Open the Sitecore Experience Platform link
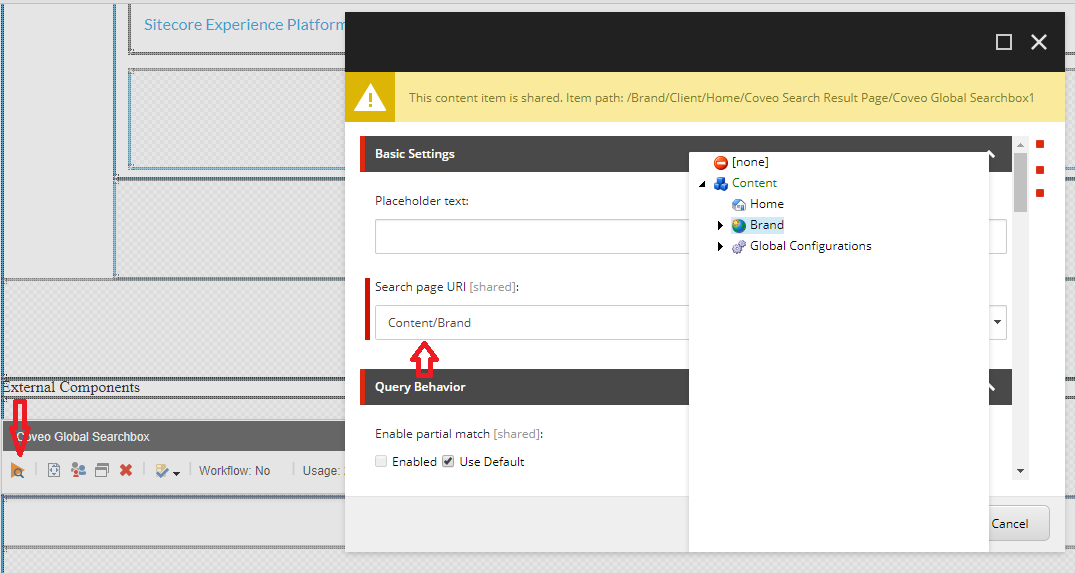This screenshot has width=1075, height=573. tap(244, 25)
